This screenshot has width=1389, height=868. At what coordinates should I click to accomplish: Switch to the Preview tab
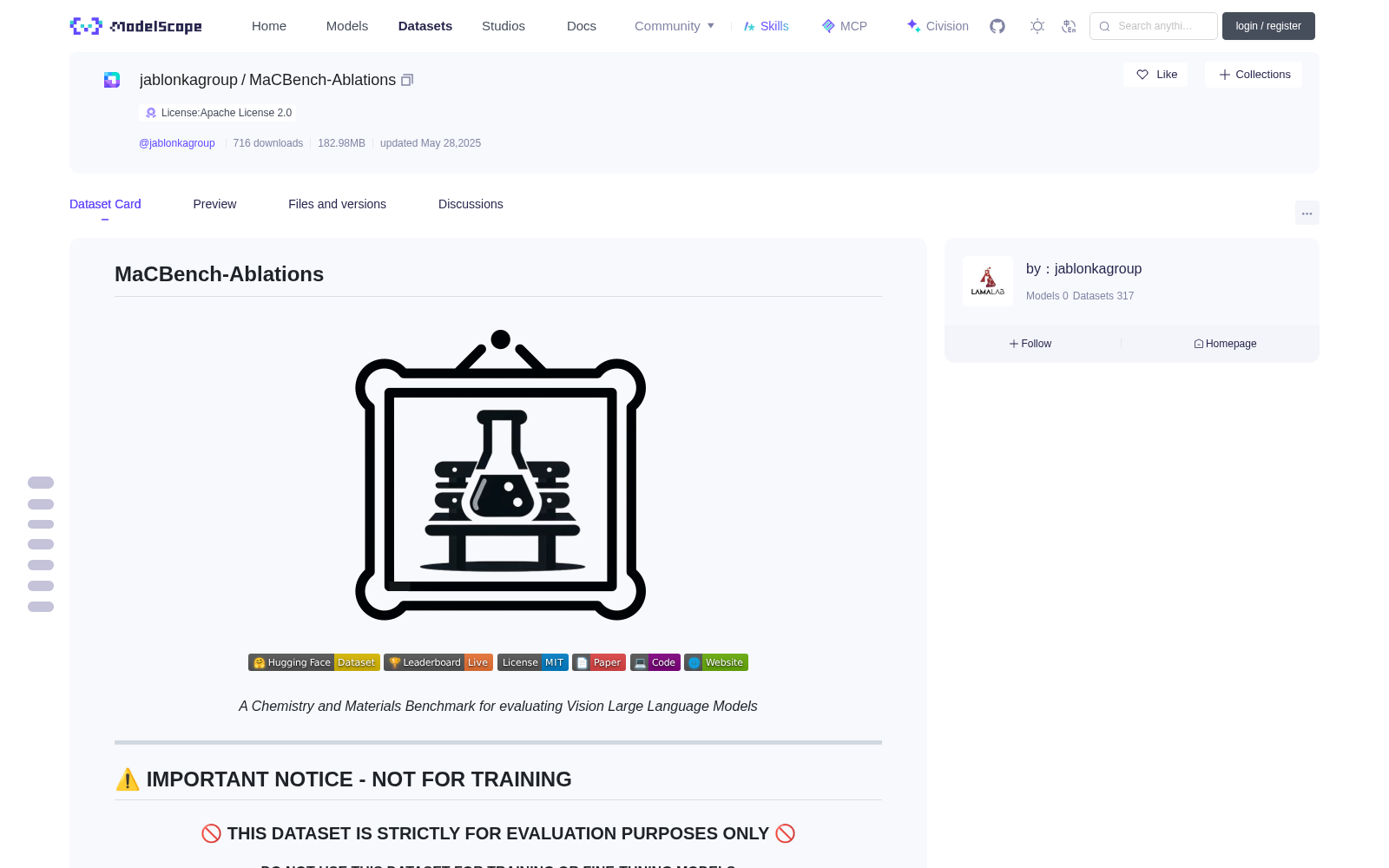(x=214, y=204)
